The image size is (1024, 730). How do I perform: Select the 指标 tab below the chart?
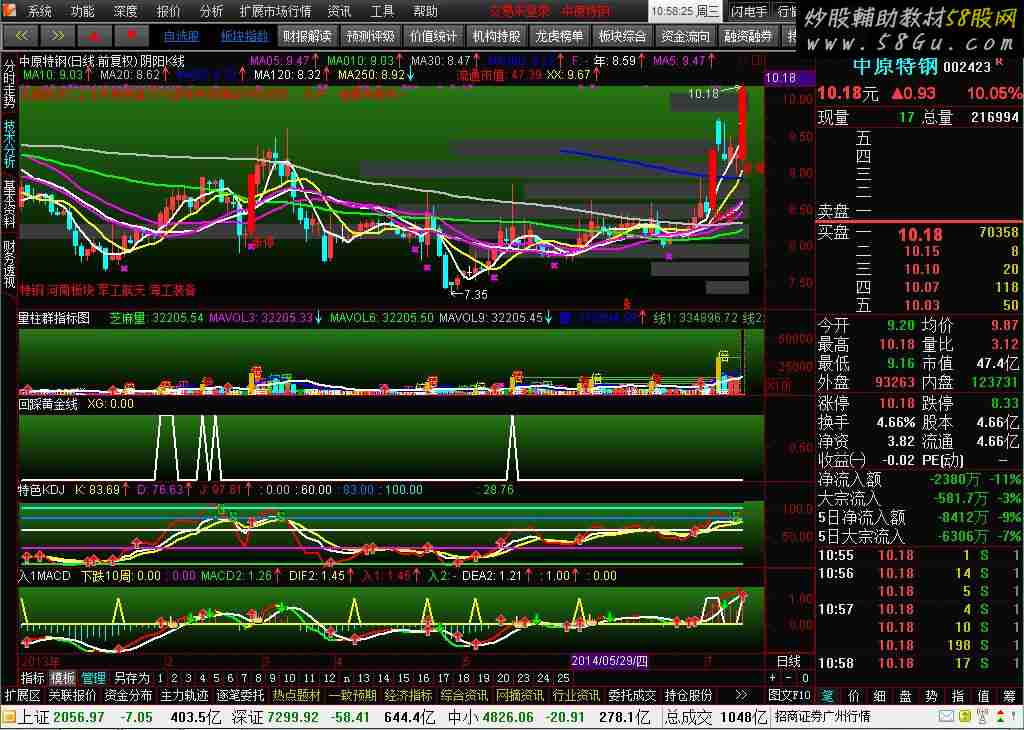pyautogui.click(x=33, y=678)
